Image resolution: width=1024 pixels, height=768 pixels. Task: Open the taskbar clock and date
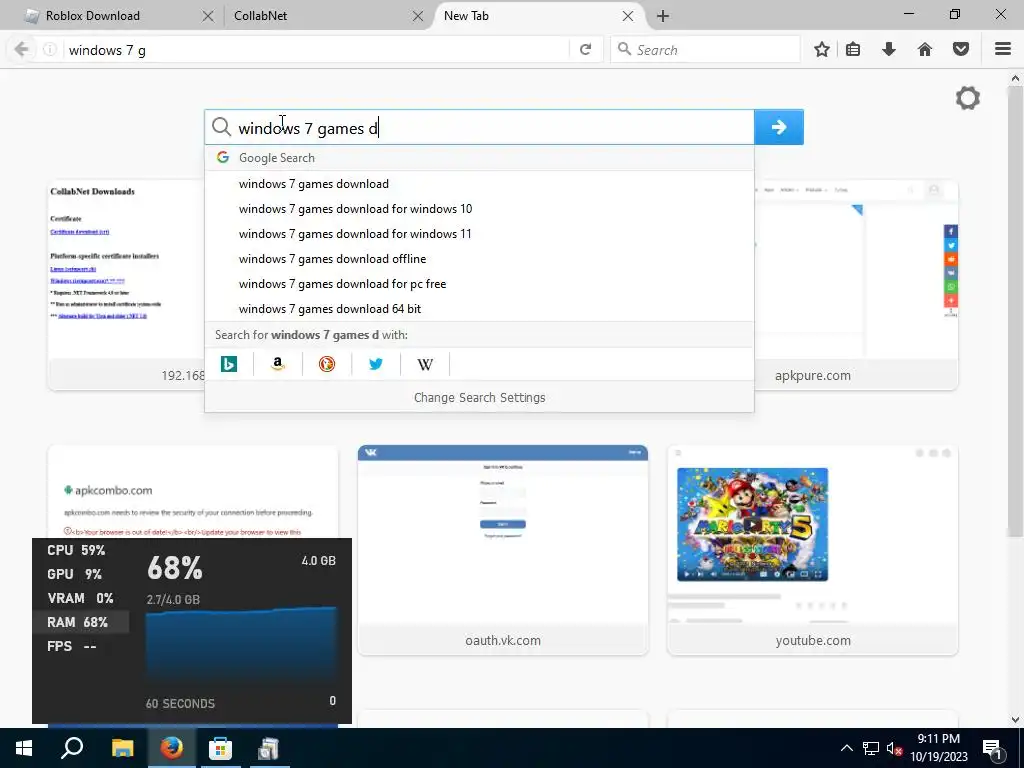tap(938, 748)
